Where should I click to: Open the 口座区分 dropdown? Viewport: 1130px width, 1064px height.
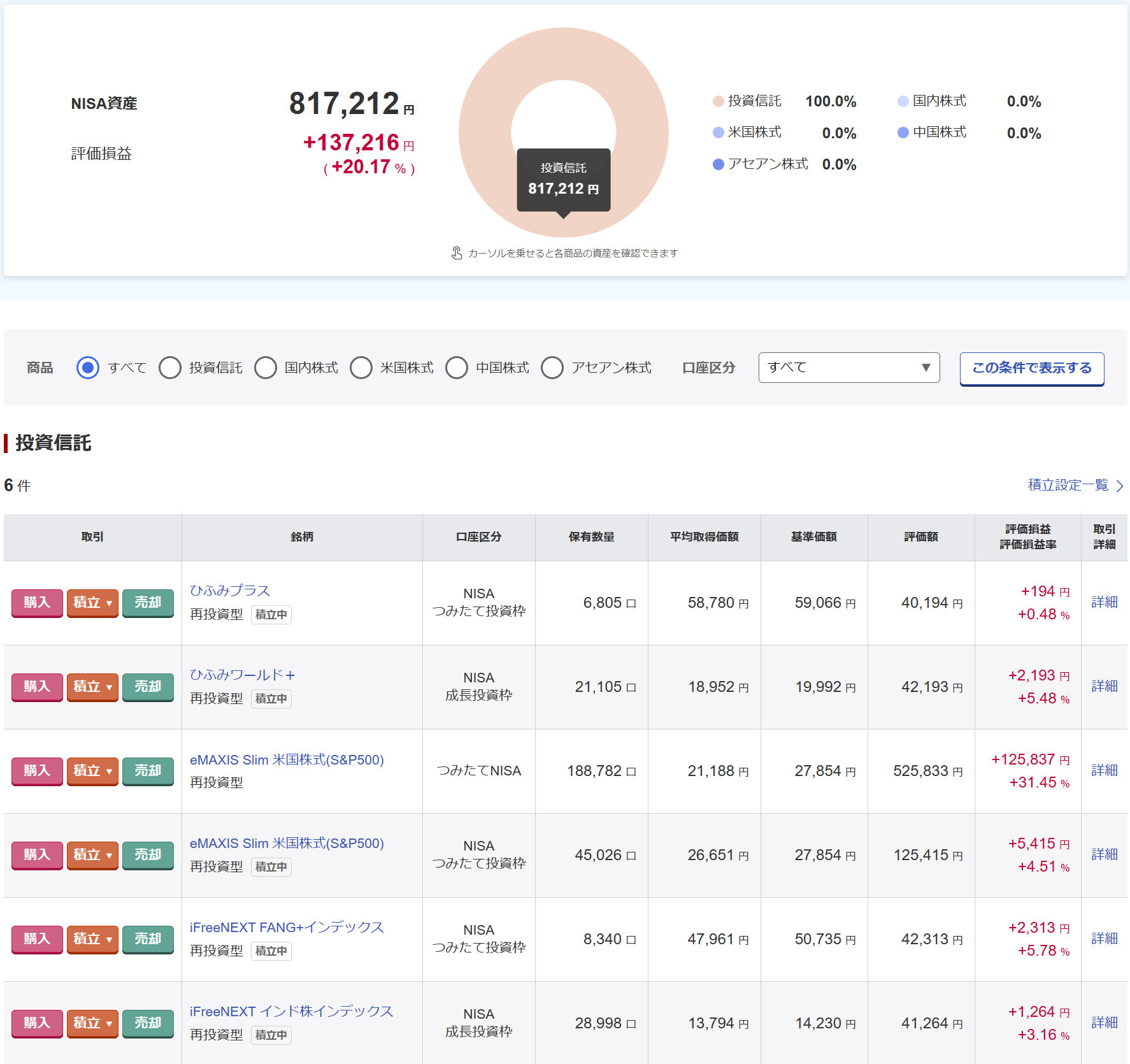(x=848, y=368)
